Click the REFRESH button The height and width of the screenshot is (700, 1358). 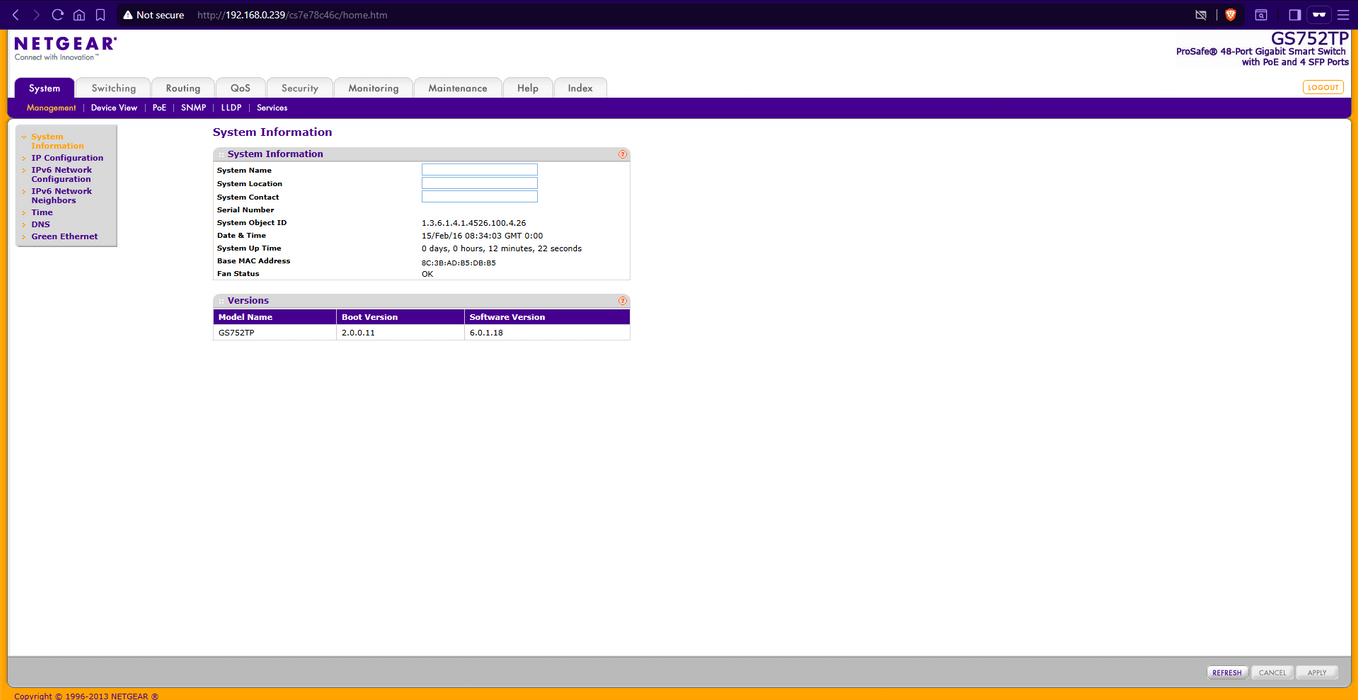pyautogui.click(x=1227, y=673)
